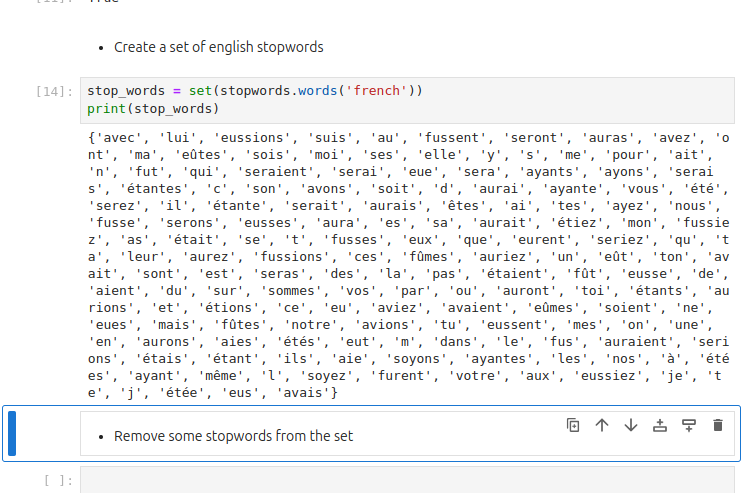Viewport: 748px width, 493px height.
Task: Click the [14] execution prompt
Action: tap(54, 92)
